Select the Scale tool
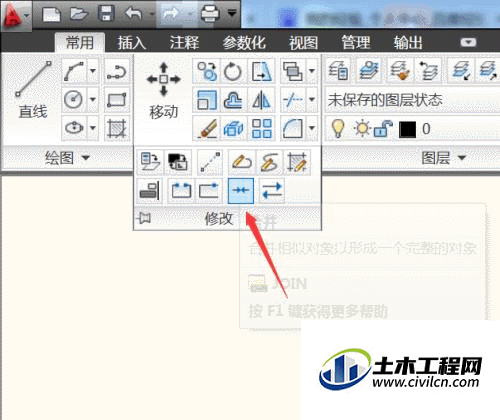The image size is (500, 420). (x=206, y=100)
